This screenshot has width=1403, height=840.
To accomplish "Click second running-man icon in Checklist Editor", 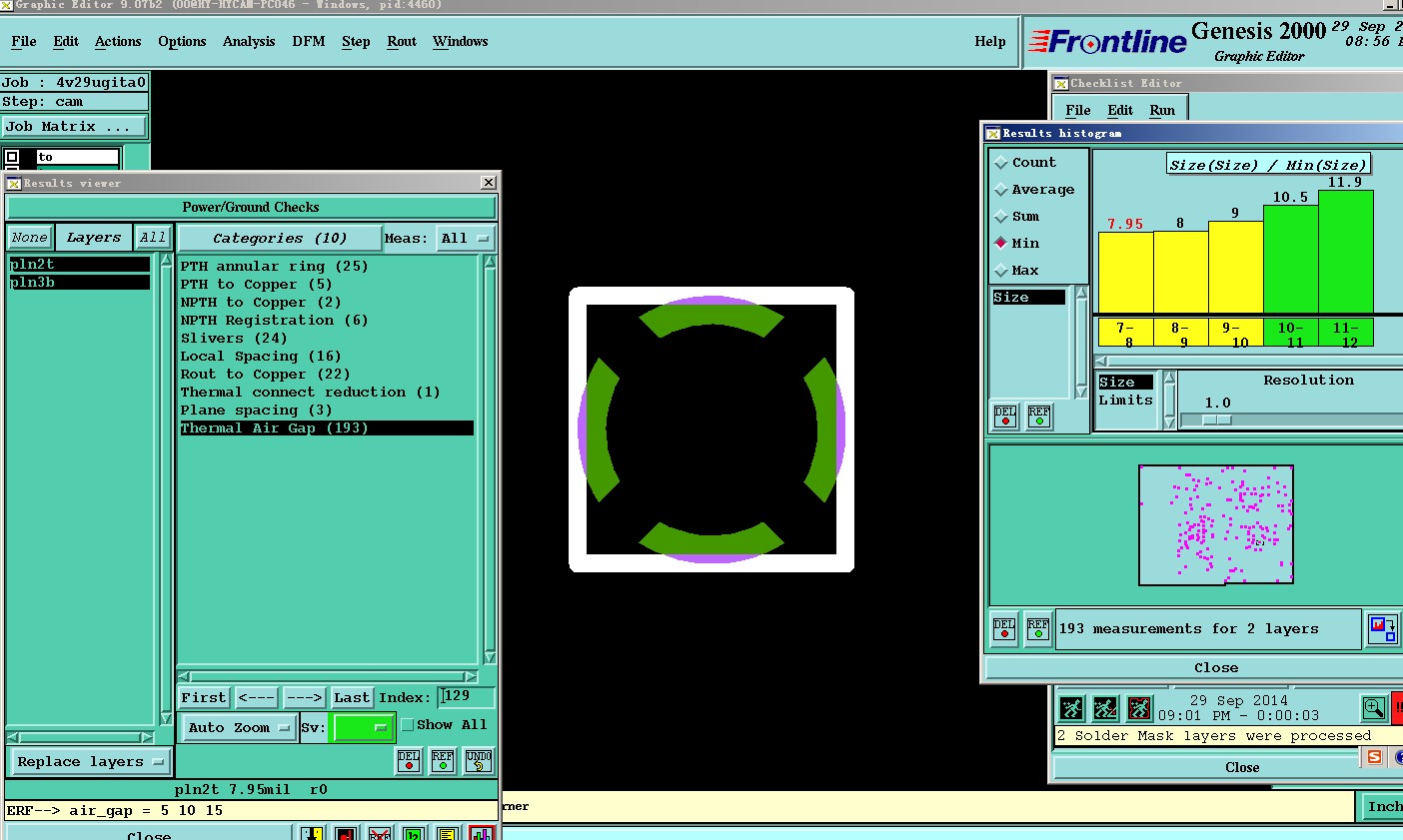I will coord(1105,708).
